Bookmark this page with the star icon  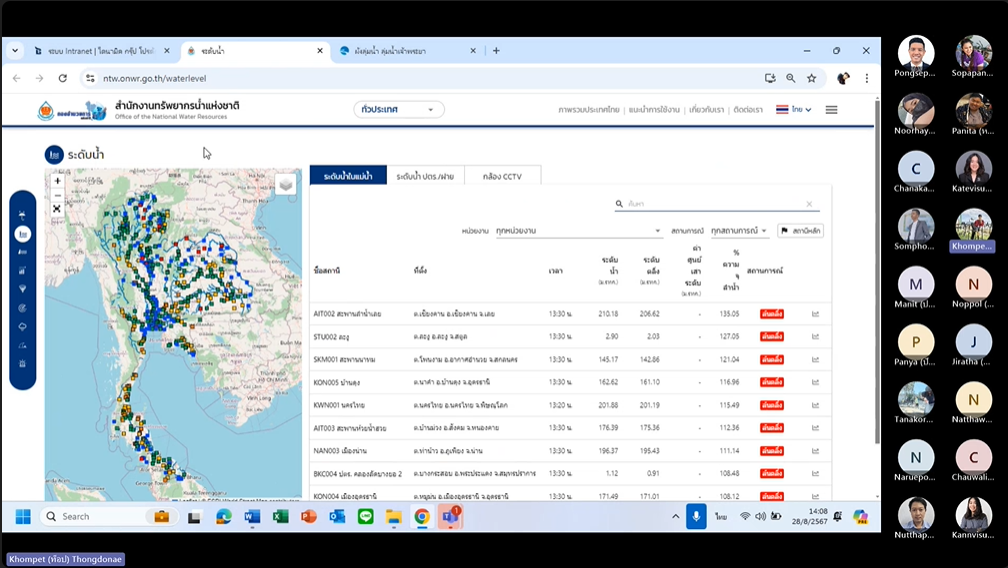click(812, 78)
